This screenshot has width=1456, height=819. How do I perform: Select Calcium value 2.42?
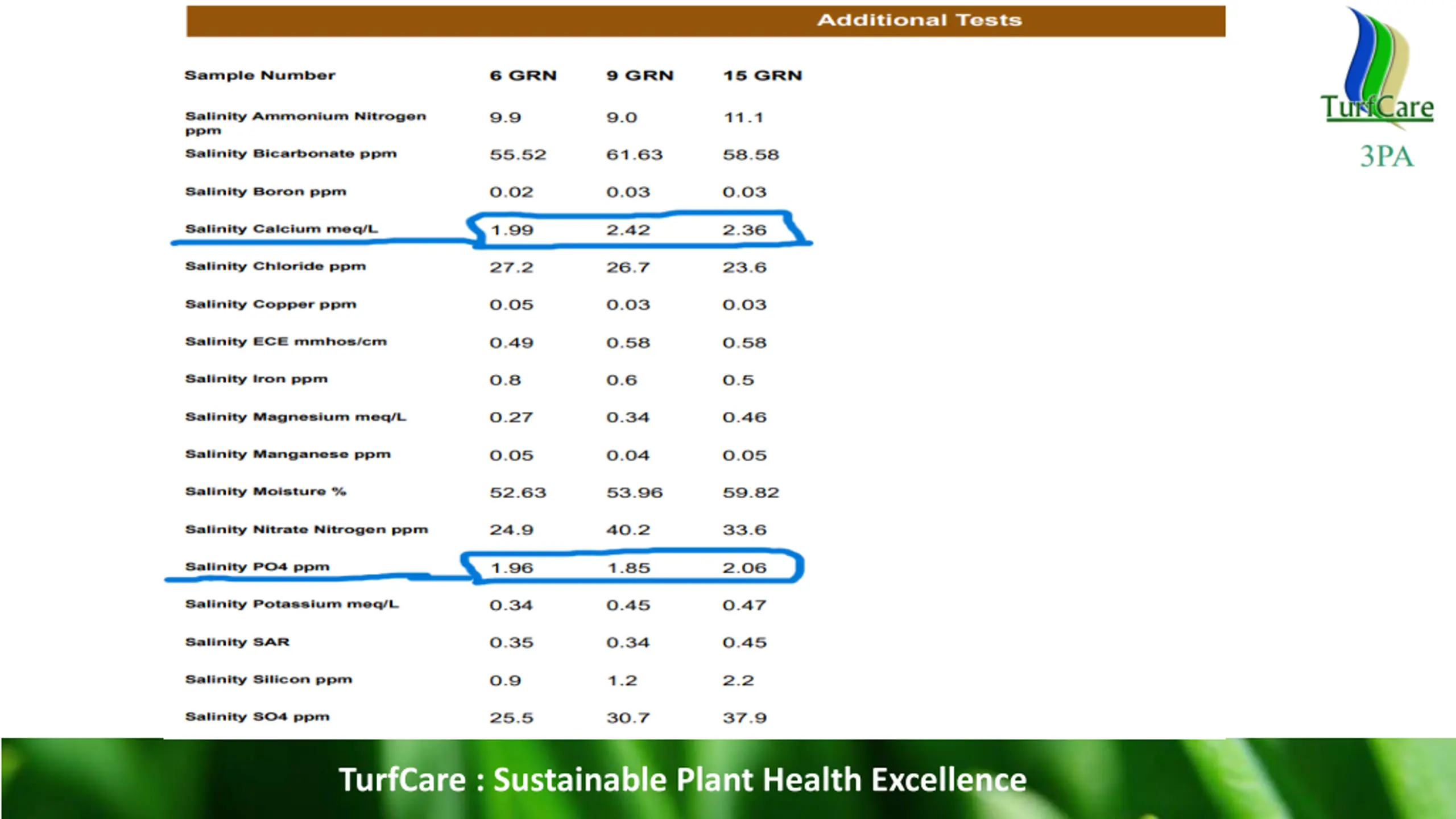(x=628, y=230)
